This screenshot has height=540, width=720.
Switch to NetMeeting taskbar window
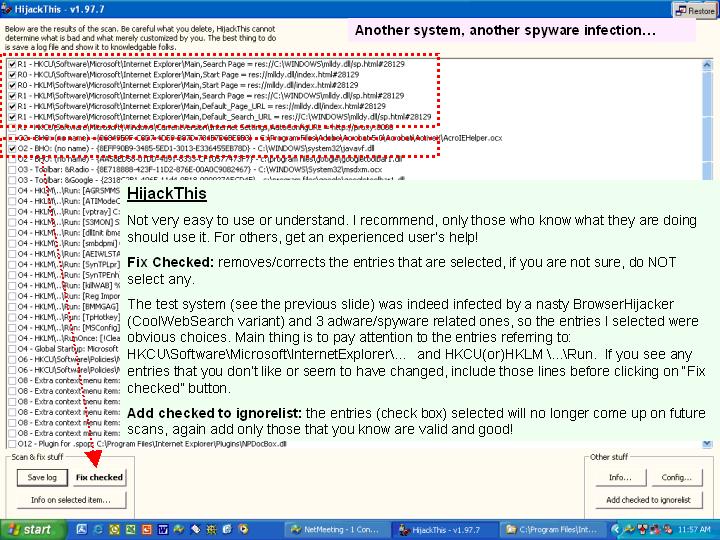tap(338, 530)
